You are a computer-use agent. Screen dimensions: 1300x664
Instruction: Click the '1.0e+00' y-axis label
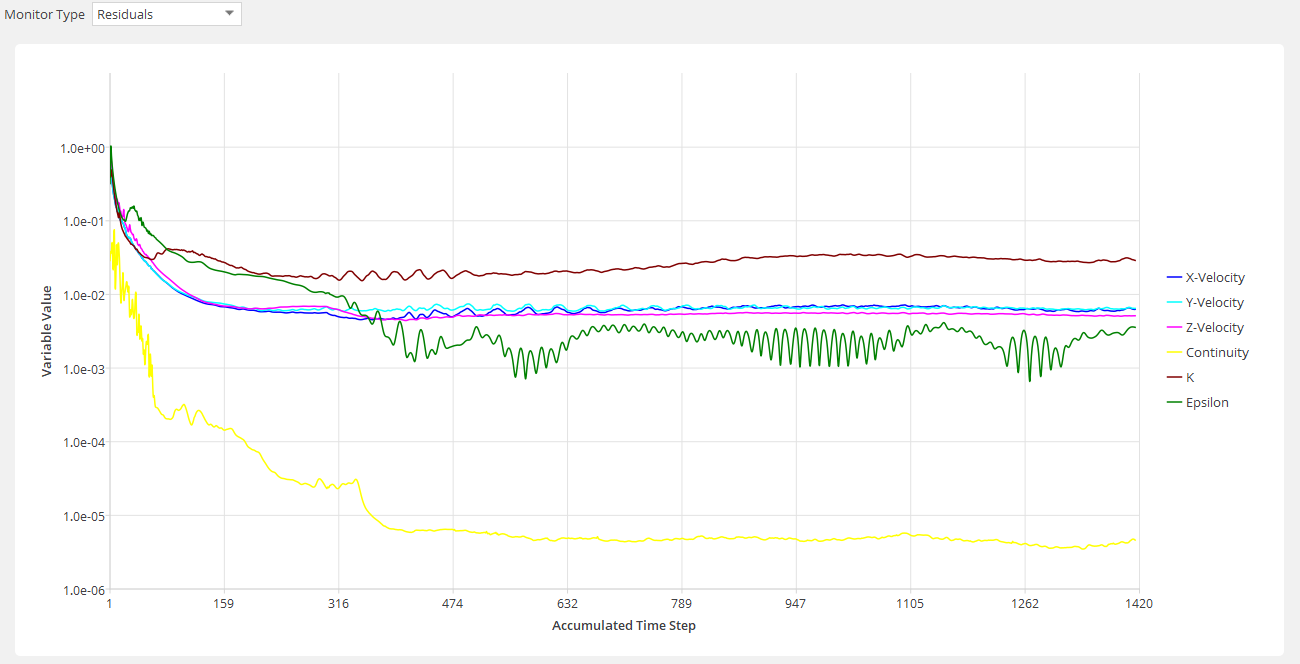(x=82, y=147)
